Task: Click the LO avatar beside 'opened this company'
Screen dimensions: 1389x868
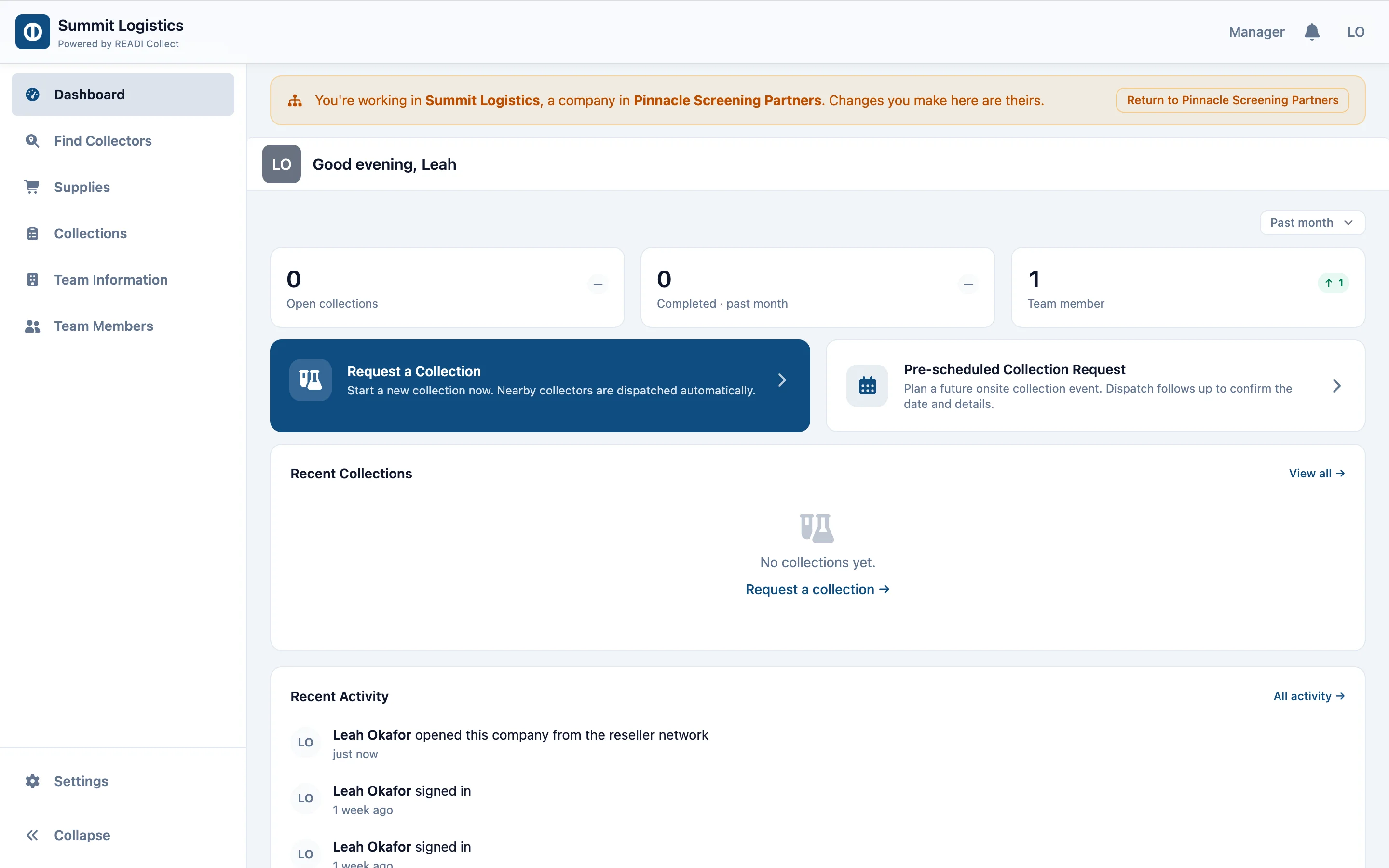Action: click(305, 742)
